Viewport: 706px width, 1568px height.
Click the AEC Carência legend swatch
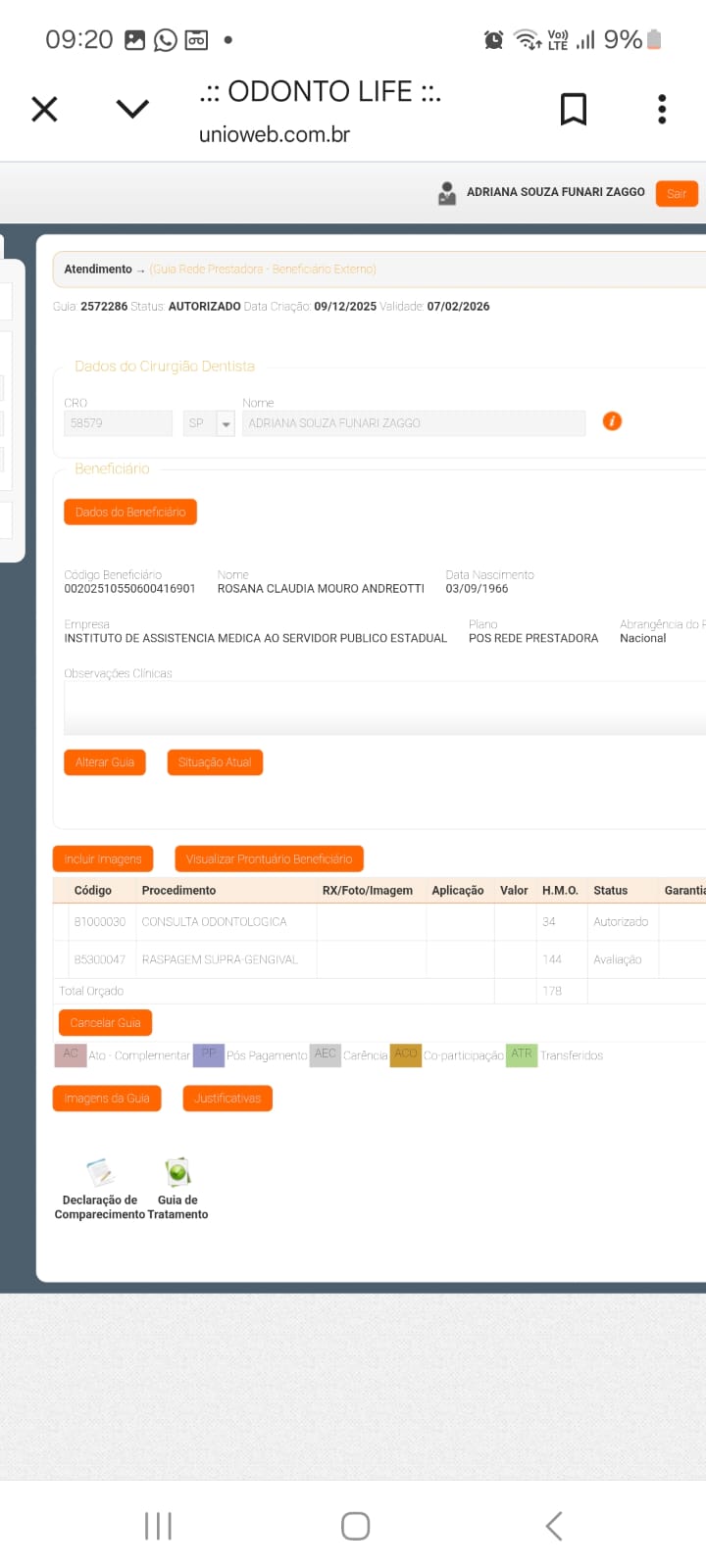326,1054
